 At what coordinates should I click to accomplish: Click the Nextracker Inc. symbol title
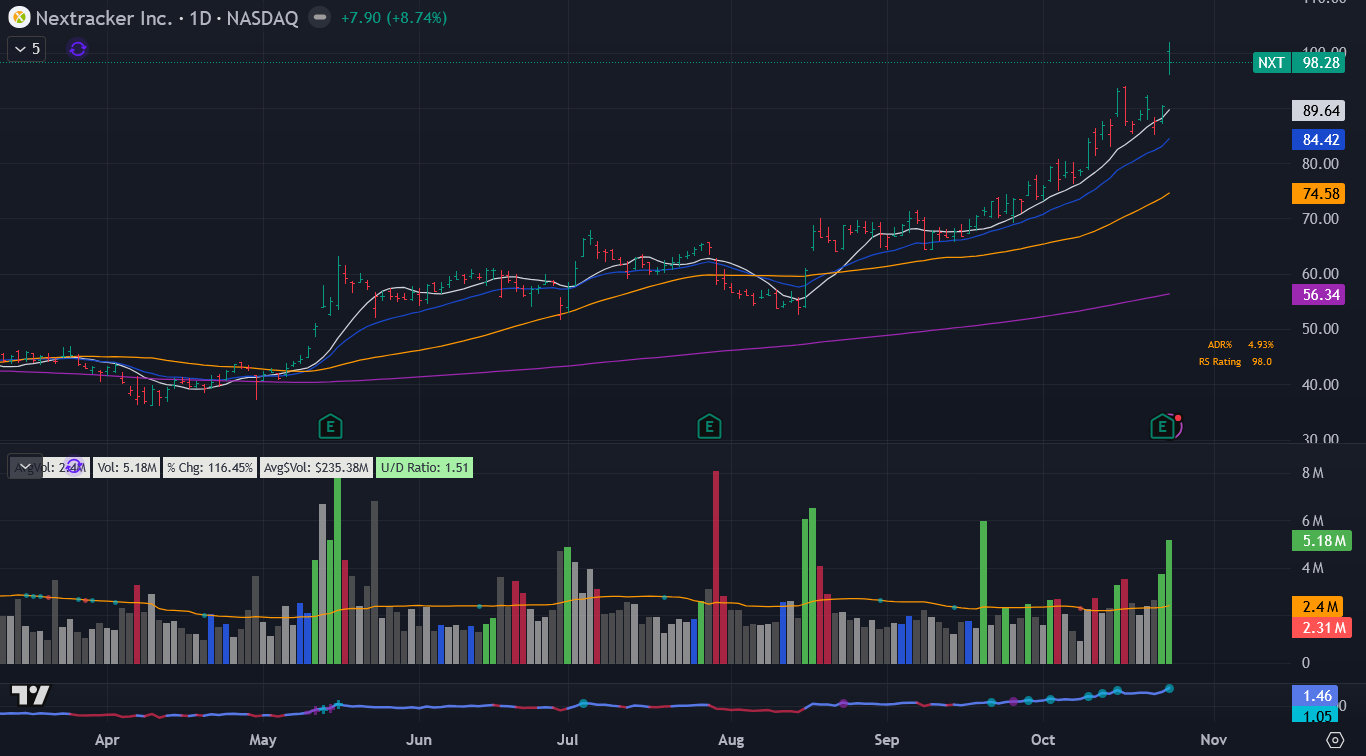coord(167,18)
